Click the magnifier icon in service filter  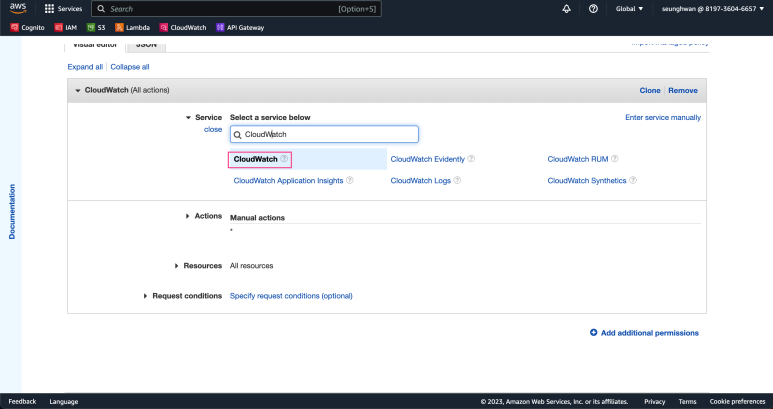(238, 135)
